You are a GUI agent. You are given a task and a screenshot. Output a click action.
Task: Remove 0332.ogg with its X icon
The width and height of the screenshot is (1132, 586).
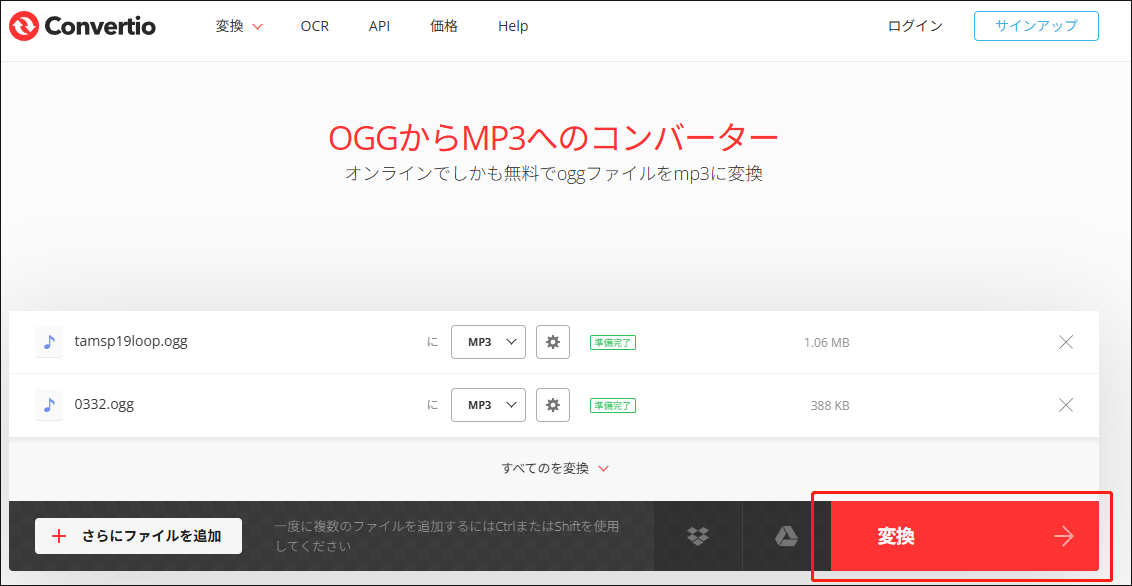(1066, 405)
